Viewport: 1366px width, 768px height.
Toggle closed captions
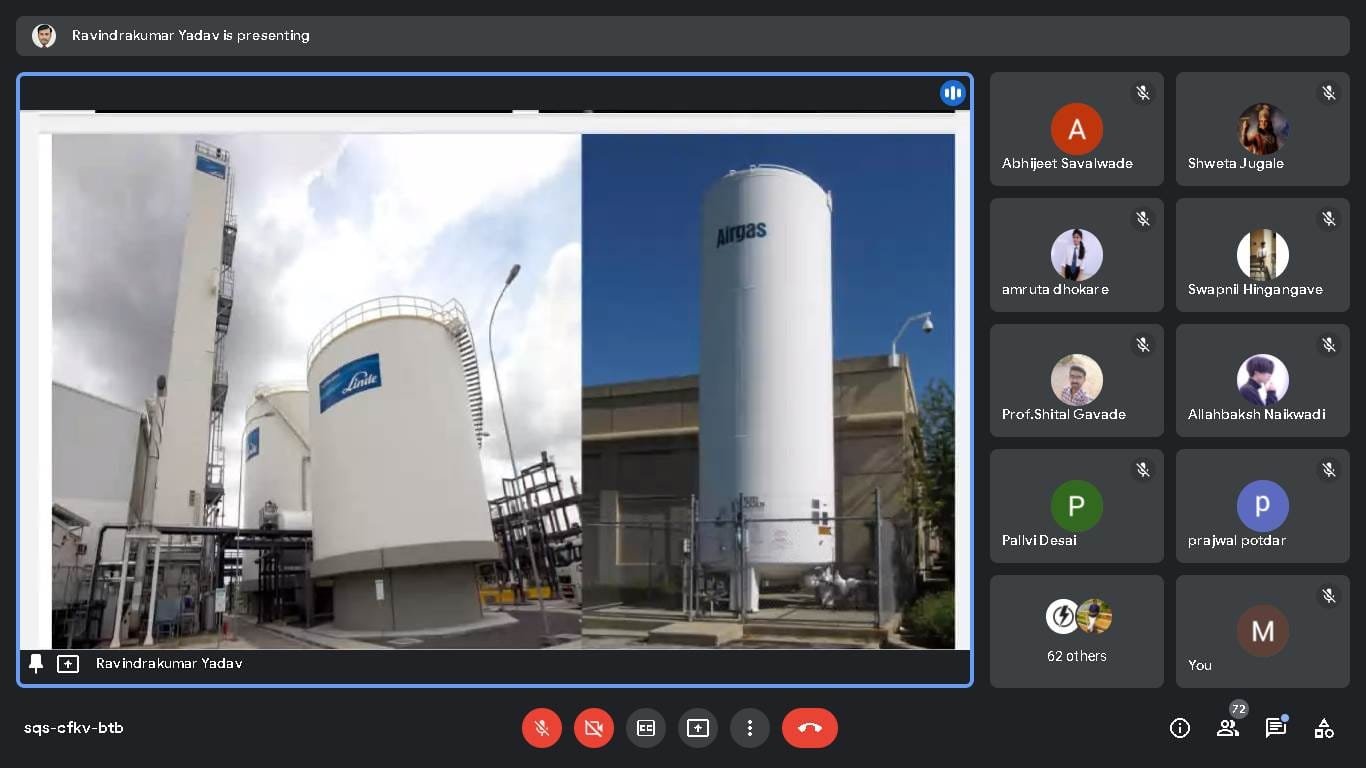[x=646, y=728]
